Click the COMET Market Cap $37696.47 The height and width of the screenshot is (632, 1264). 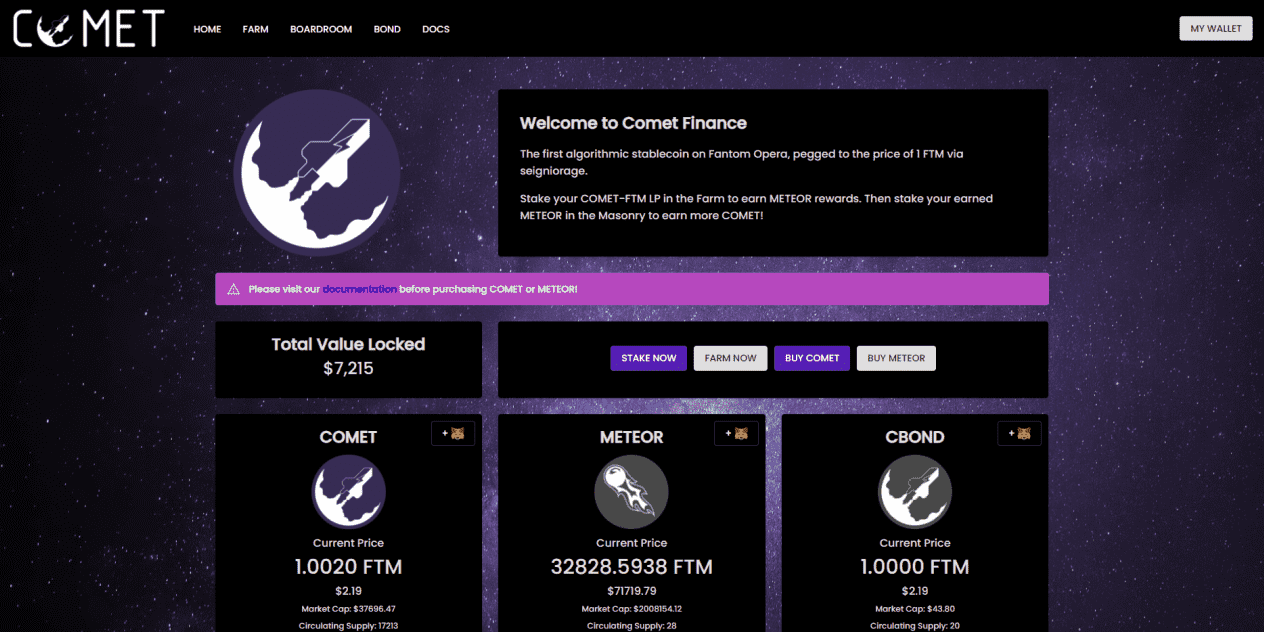348,608
